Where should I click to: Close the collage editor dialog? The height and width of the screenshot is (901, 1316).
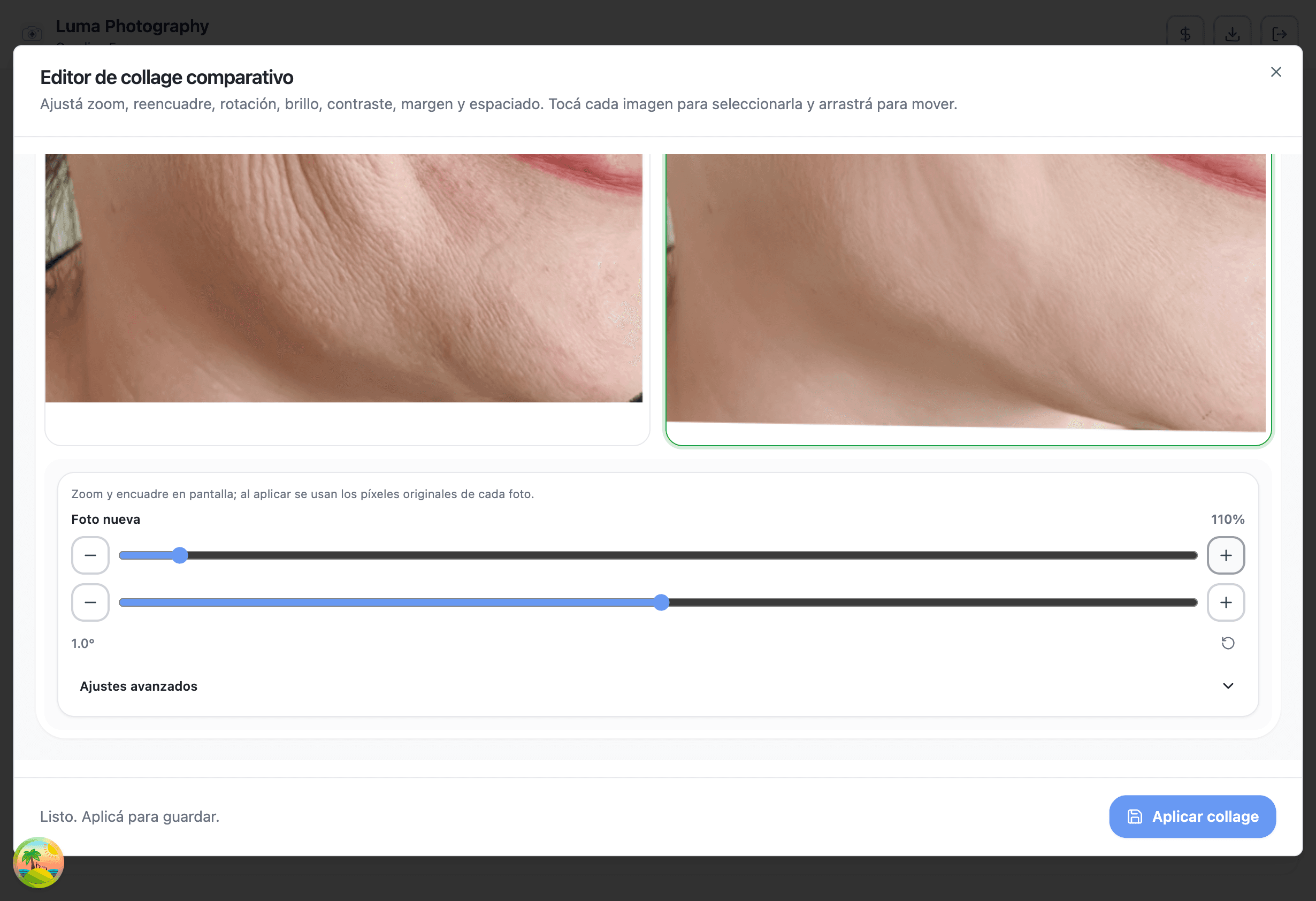(1276, 72)
